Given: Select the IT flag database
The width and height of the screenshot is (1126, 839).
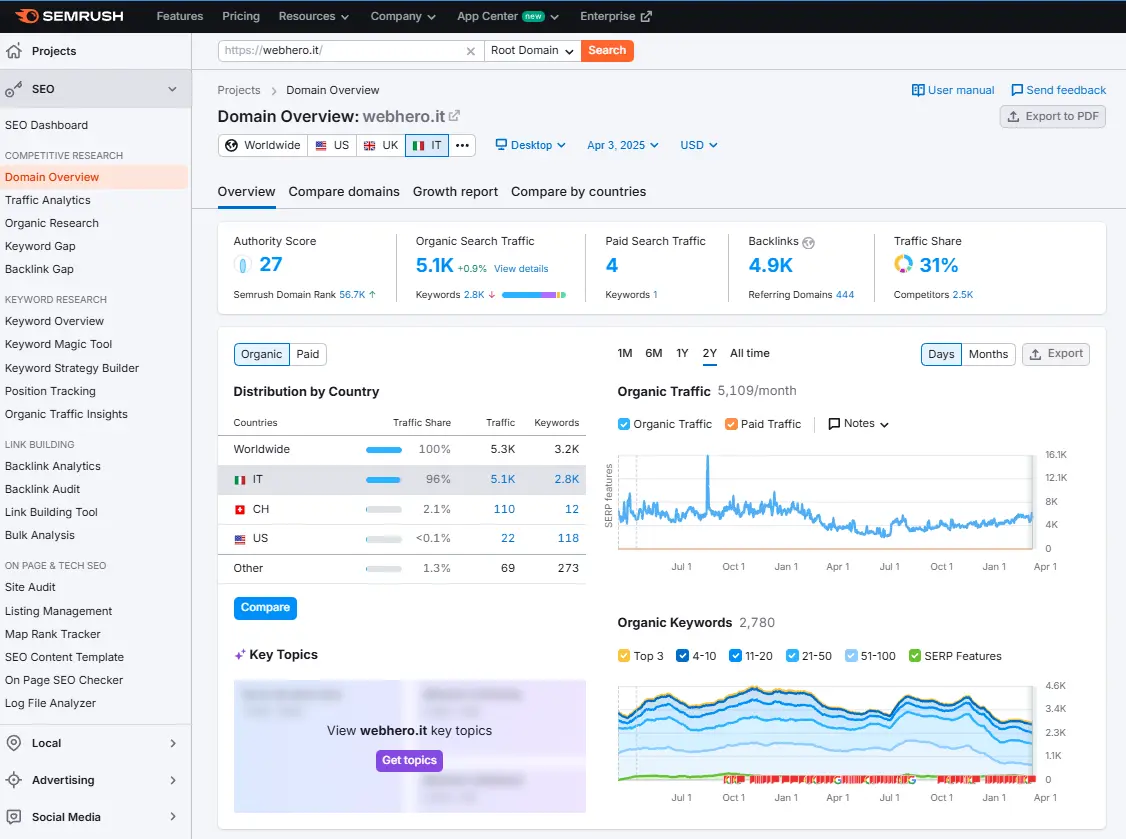Looking at the screenshot, I should pos(418,145).
